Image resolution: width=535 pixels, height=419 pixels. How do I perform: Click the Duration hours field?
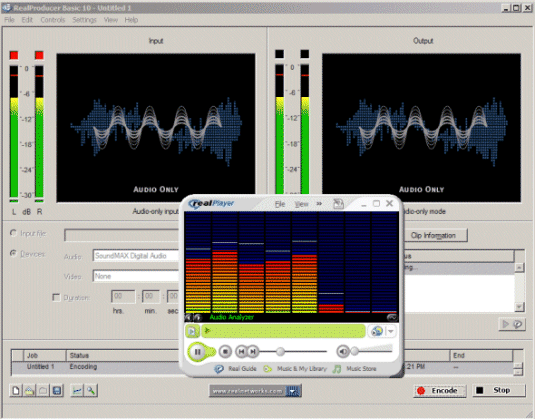coord(123,296)
